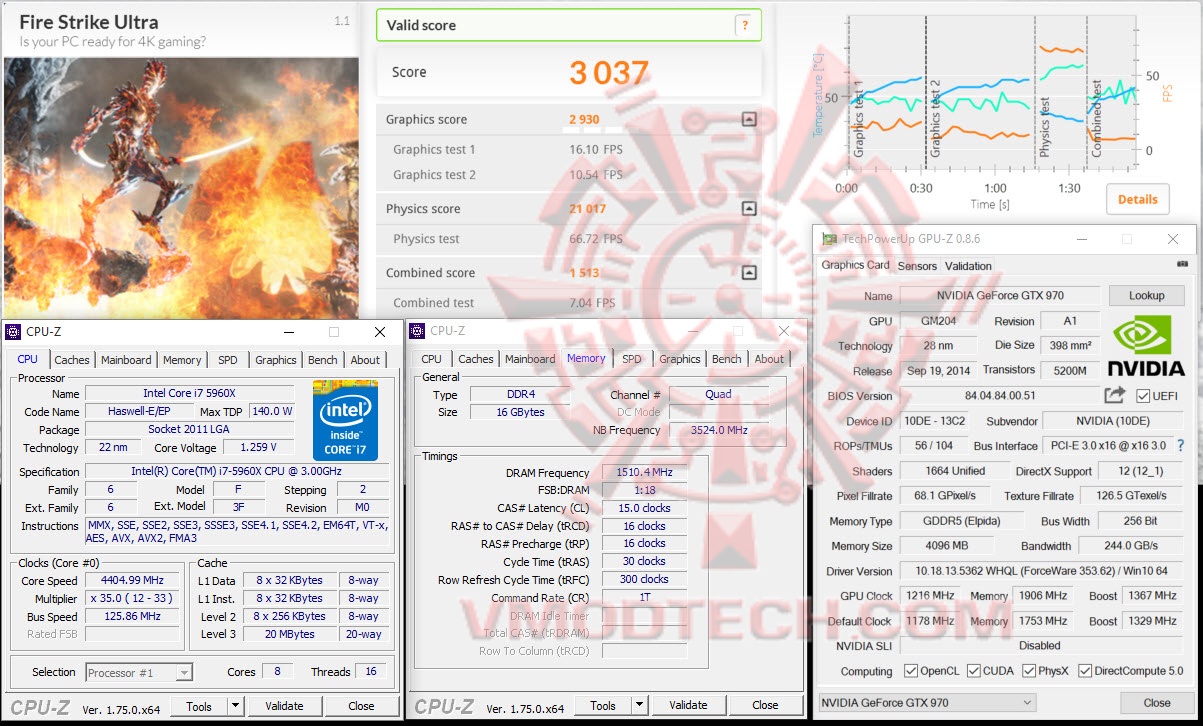1203x726 pixels.
Task: Click the Valid score banner
Action: pos(568,26)
